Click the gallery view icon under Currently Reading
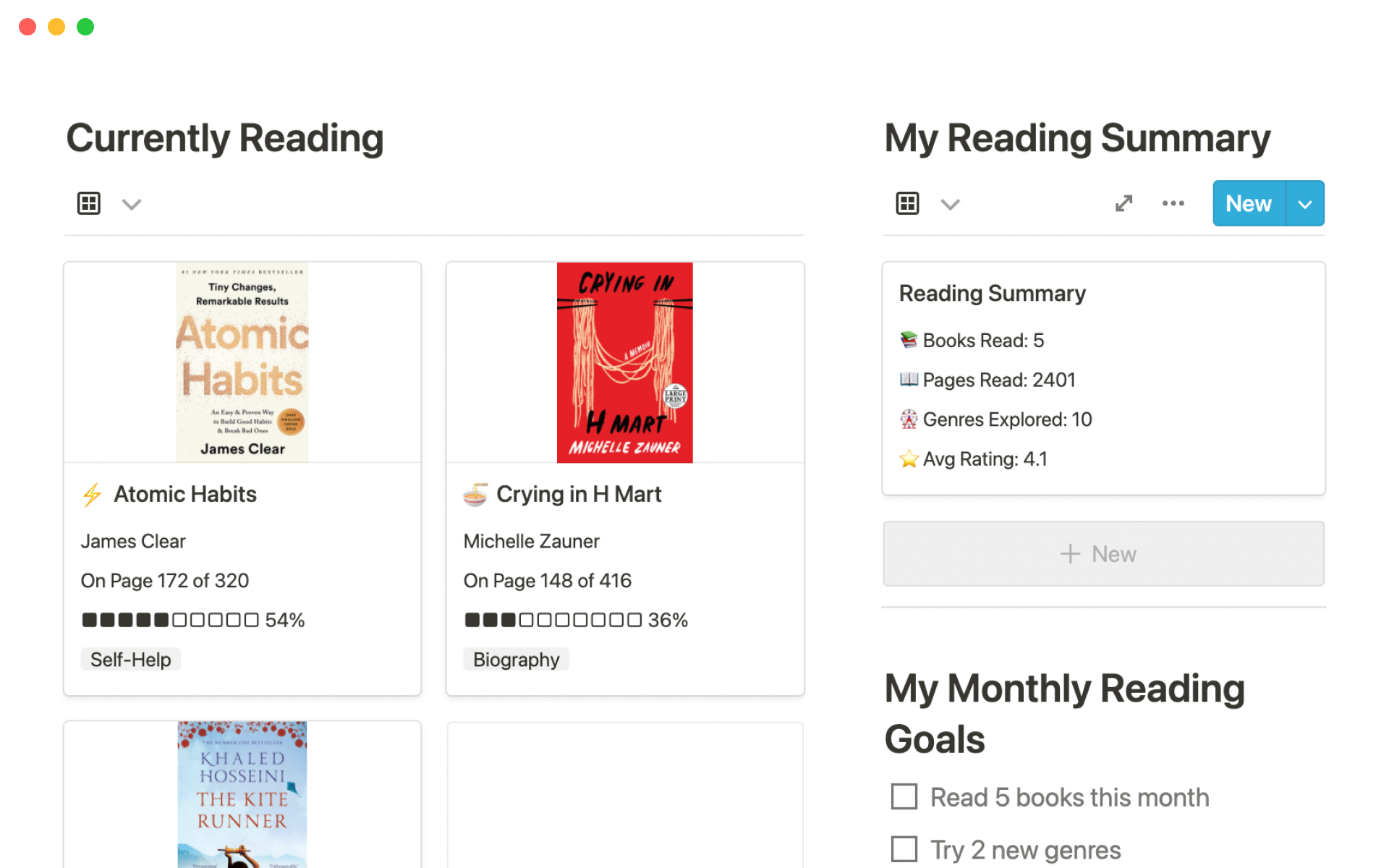 pyautogui.click(x=89, y=203)
